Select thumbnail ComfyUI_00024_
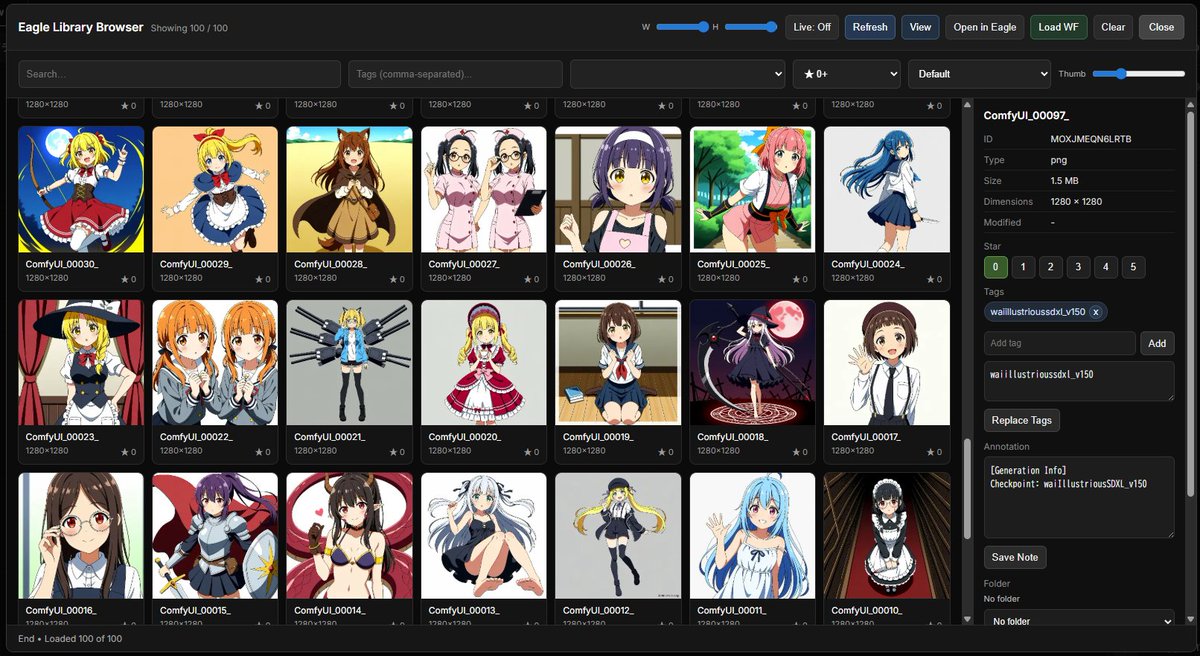Image resolution: width=1200 pixels, height=656 pixels. [x=886, y=189]
